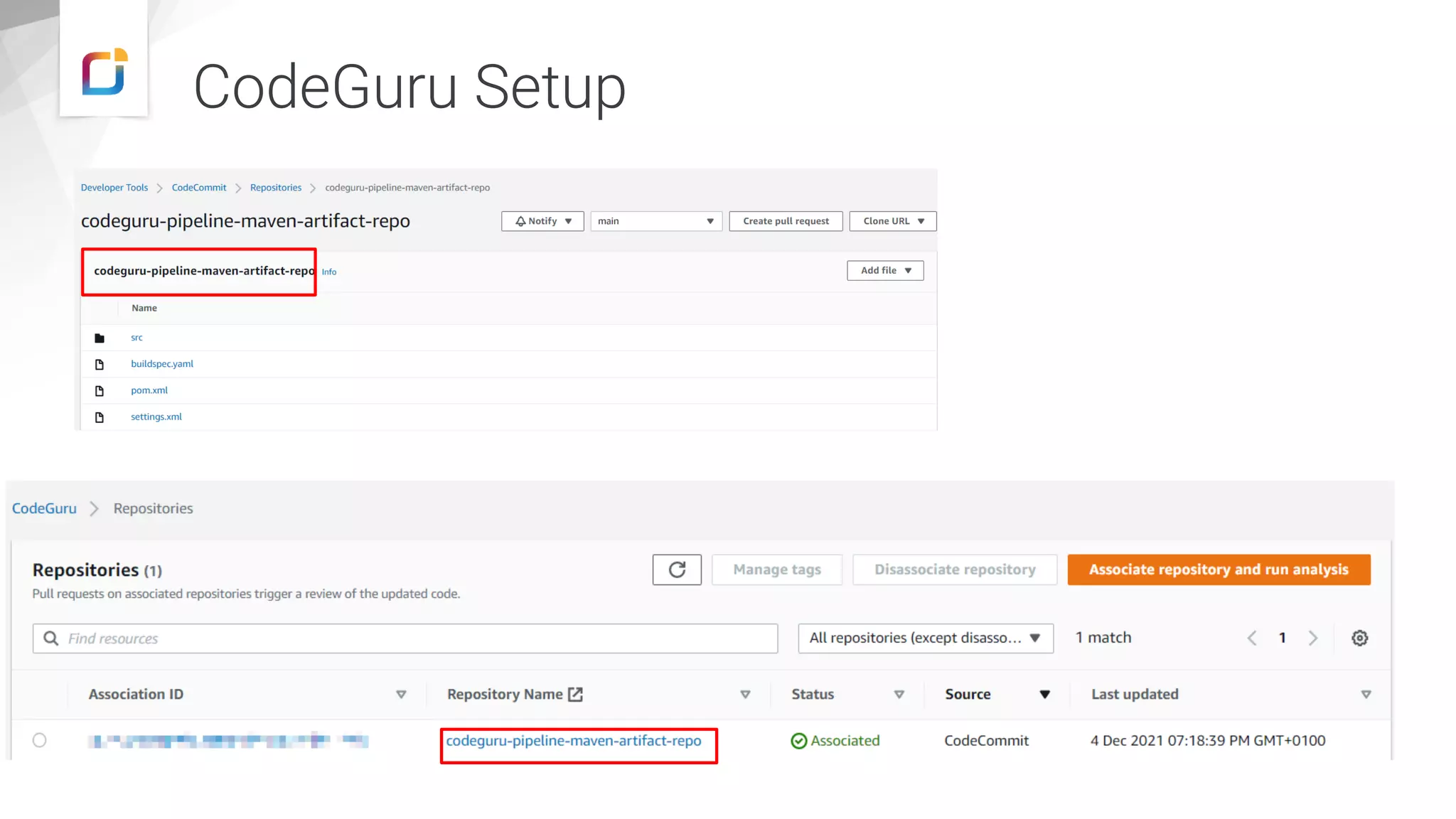Click the Name column header in file list
1456x819 pixels.
click(144, 308)
